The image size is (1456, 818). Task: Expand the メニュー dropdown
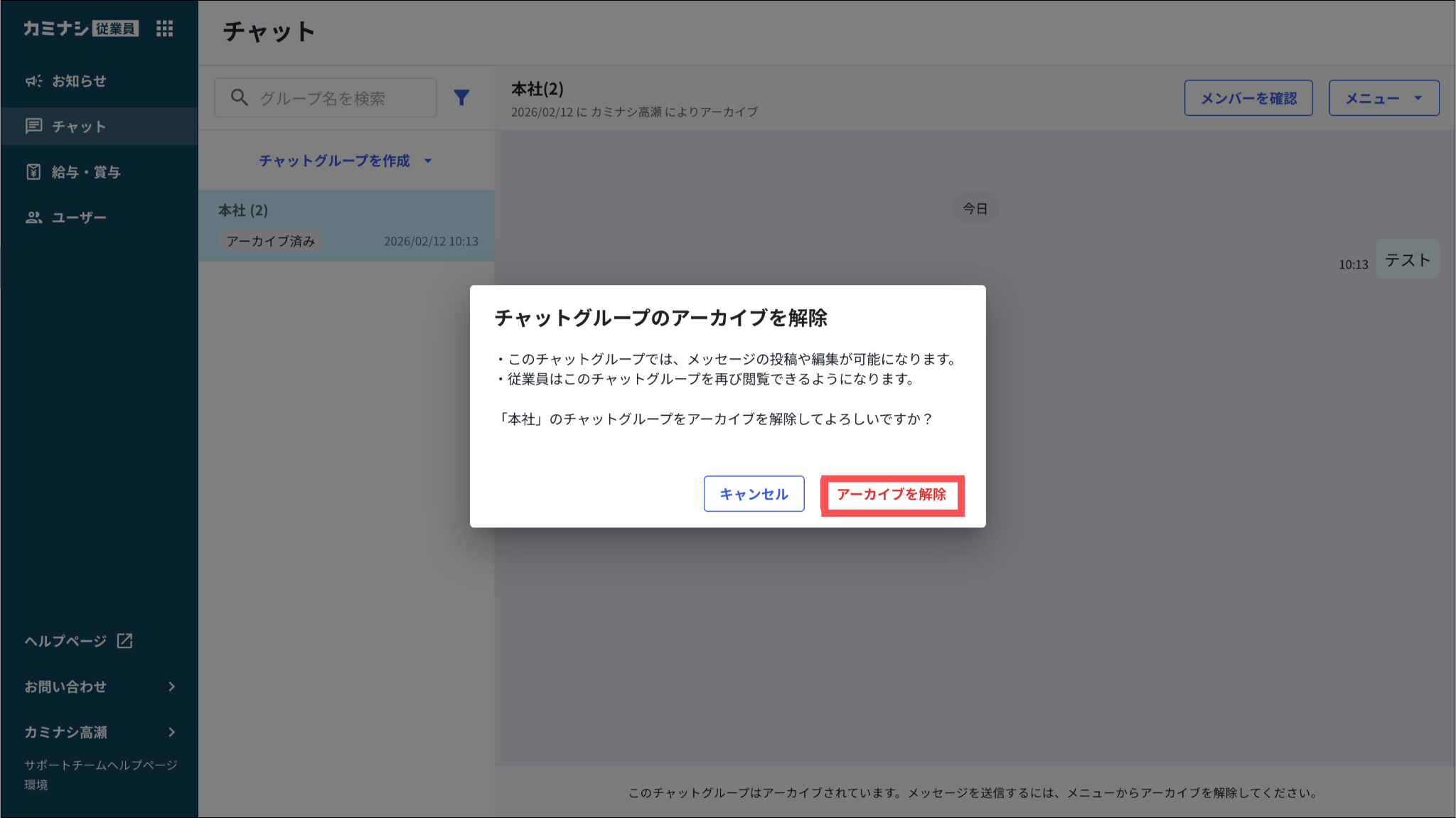tap(1383, 98)
